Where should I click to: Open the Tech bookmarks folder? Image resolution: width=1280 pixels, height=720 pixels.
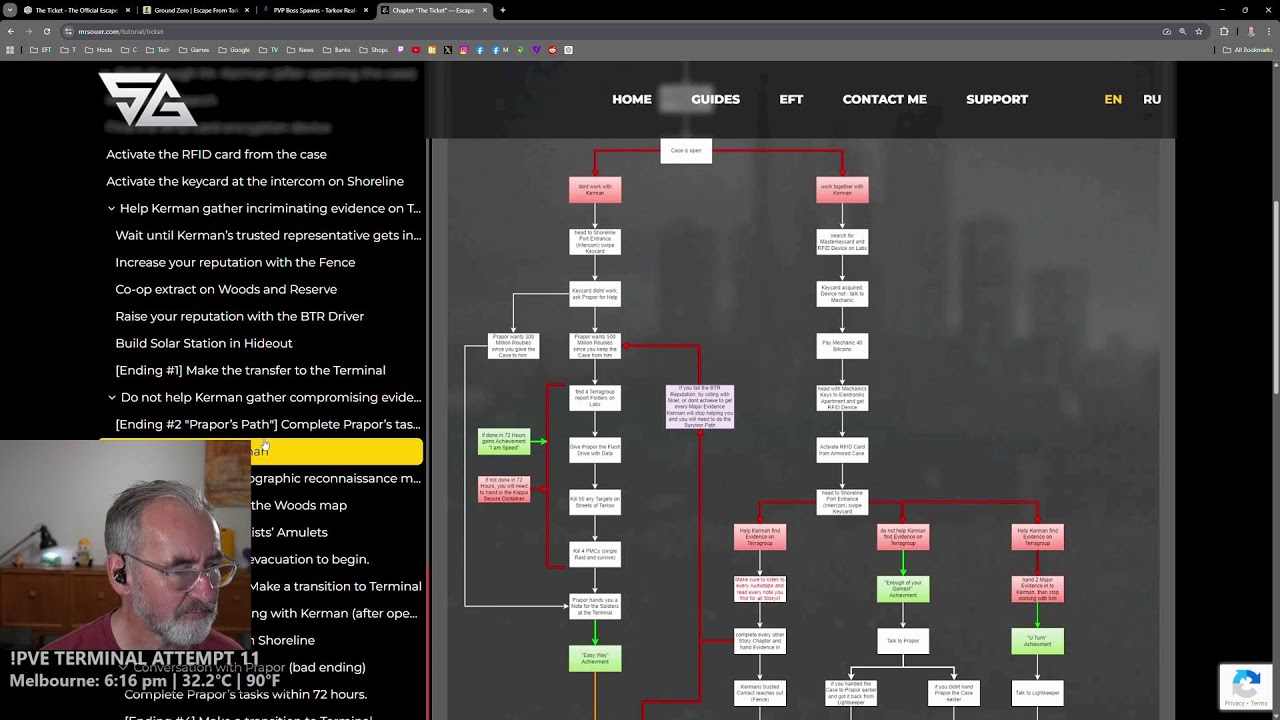tap(159, 50)
